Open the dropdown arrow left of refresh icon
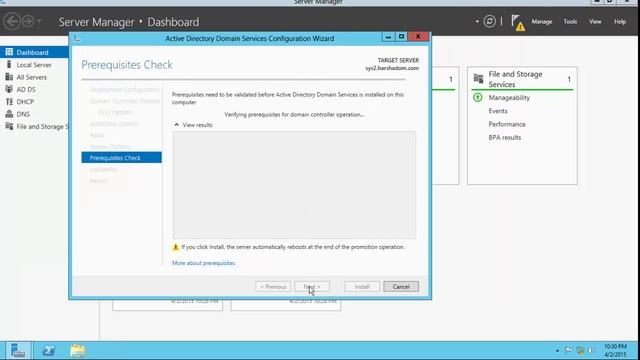 click(x=477, y=21)
